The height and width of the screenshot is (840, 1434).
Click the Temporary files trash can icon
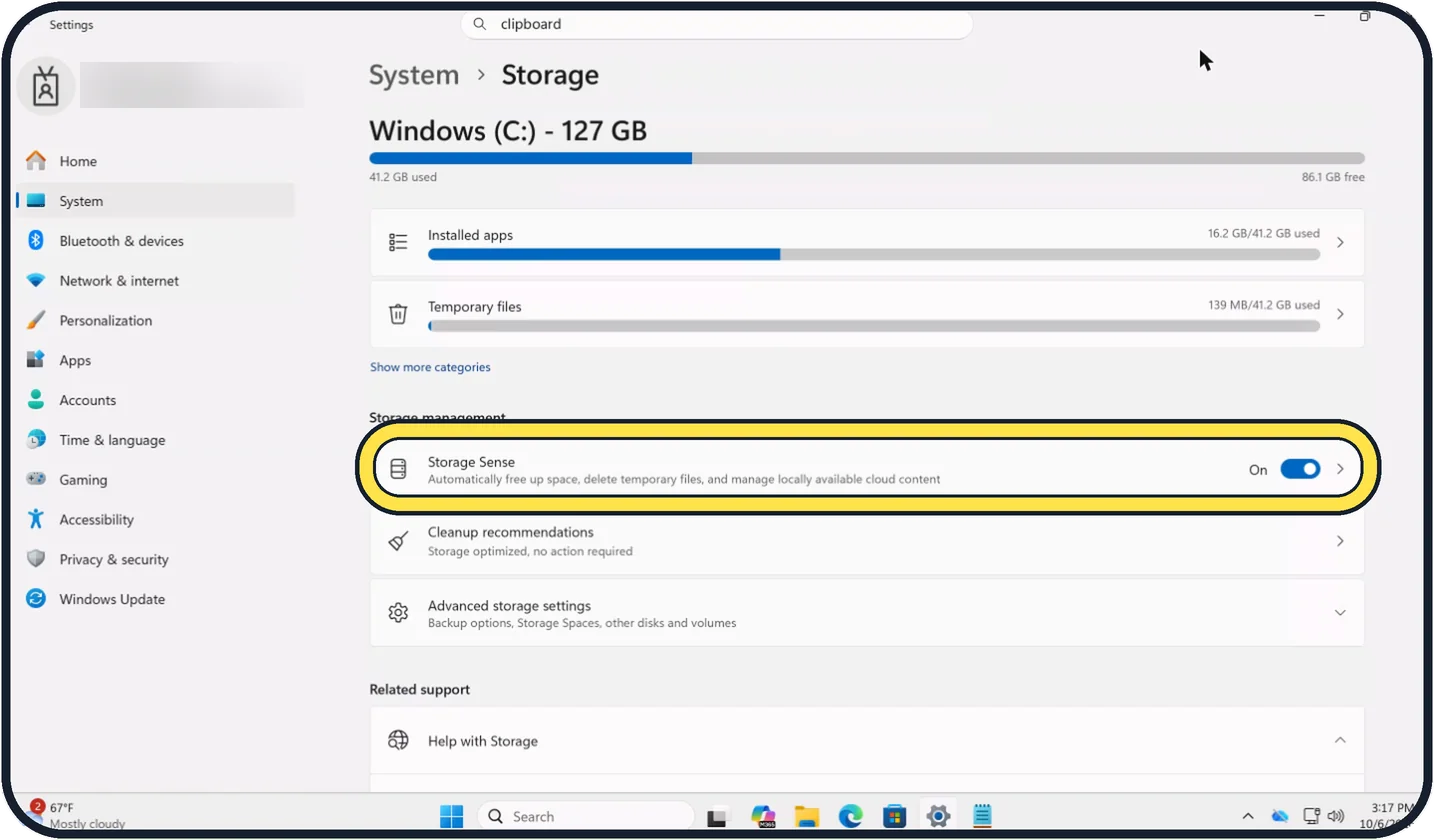(x=398, y=314)
